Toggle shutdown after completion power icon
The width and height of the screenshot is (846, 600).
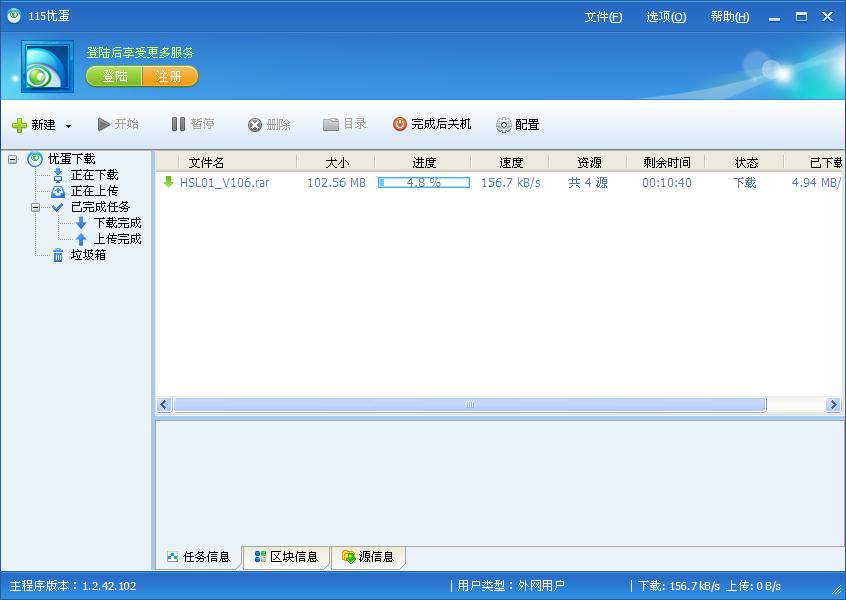(x=400, y=124)
